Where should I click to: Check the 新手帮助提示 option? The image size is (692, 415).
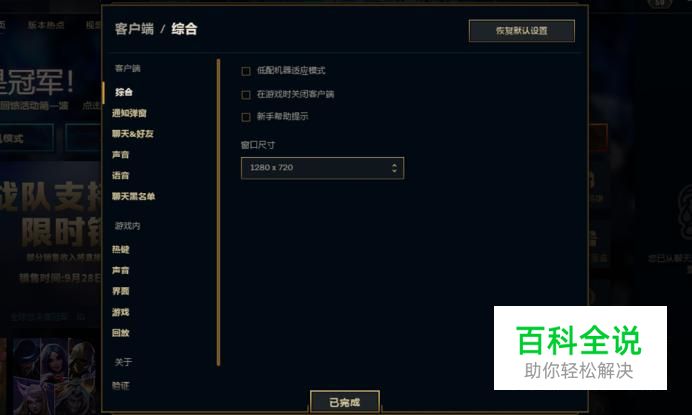[246, 117]
